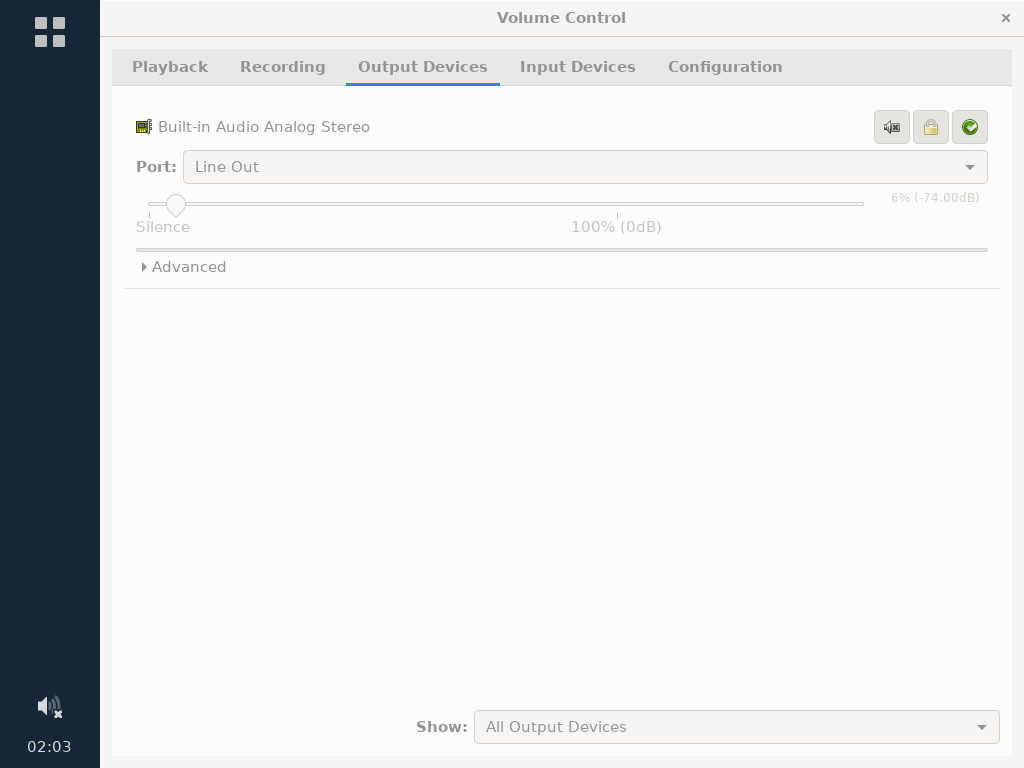This screenshot has width=1024, height=768.
Task: Mute the Built-in Audio output
Action: [891, 127]
